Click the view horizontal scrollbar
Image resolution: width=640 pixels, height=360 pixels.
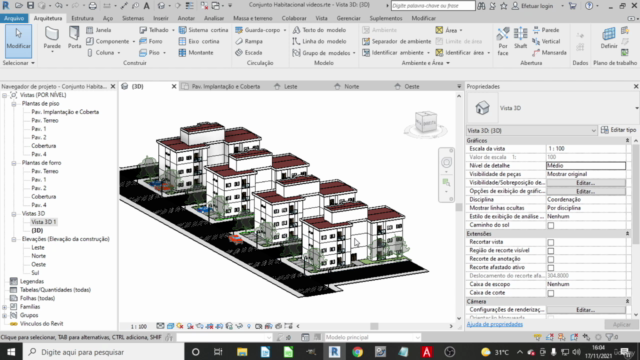click(374, 326)
